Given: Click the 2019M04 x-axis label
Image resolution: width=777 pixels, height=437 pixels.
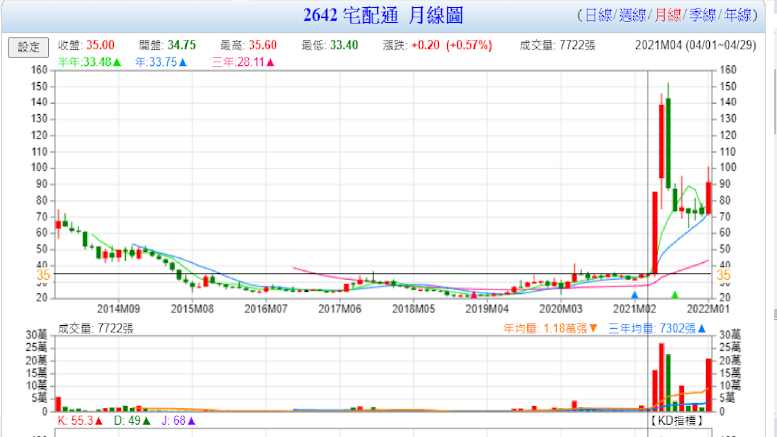Looking at the screenshot, I should point(487,309).
